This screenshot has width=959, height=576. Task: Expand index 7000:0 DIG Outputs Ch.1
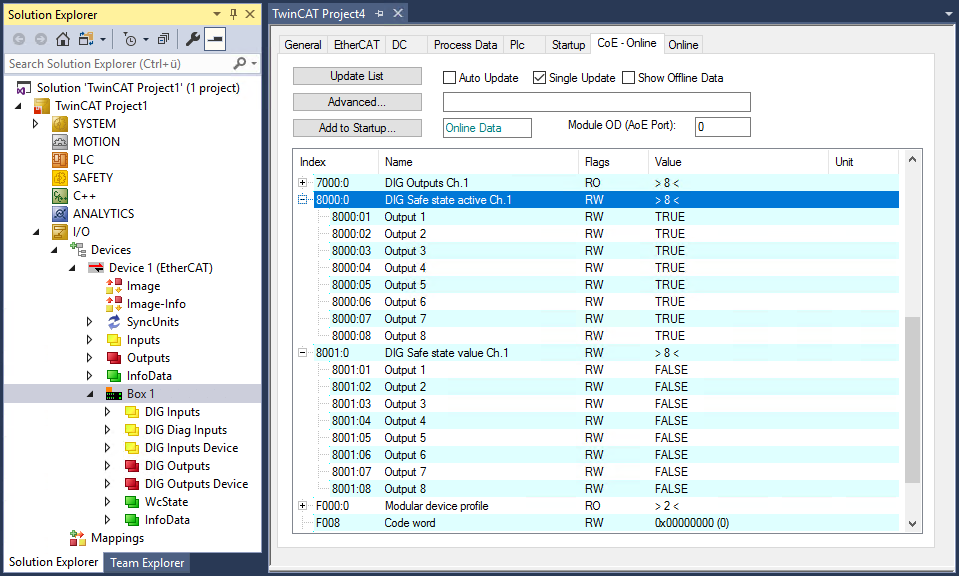302,182
